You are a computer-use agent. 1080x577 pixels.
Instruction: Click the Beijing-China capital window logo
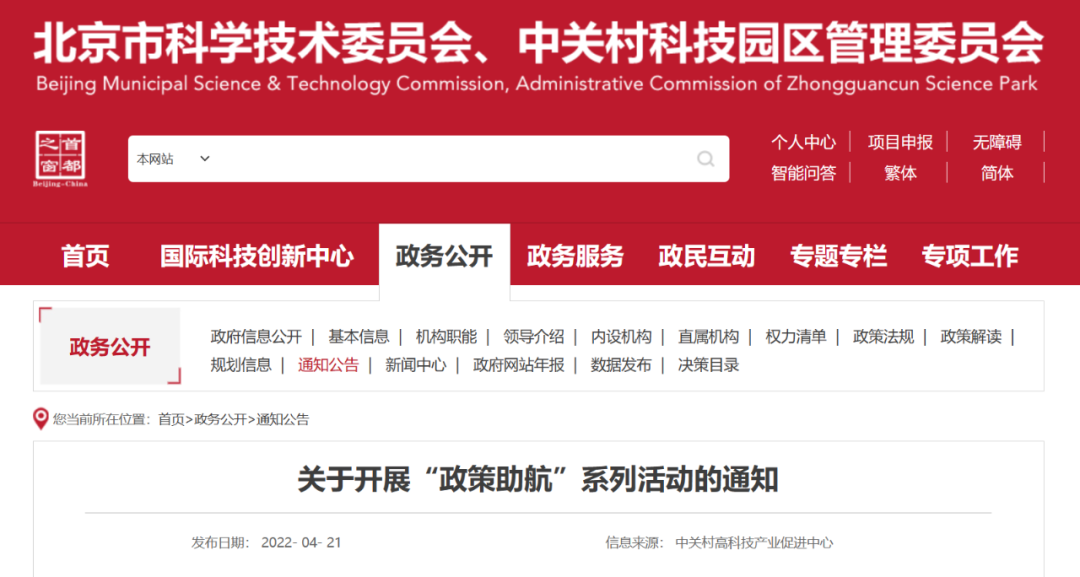point(61,158)
